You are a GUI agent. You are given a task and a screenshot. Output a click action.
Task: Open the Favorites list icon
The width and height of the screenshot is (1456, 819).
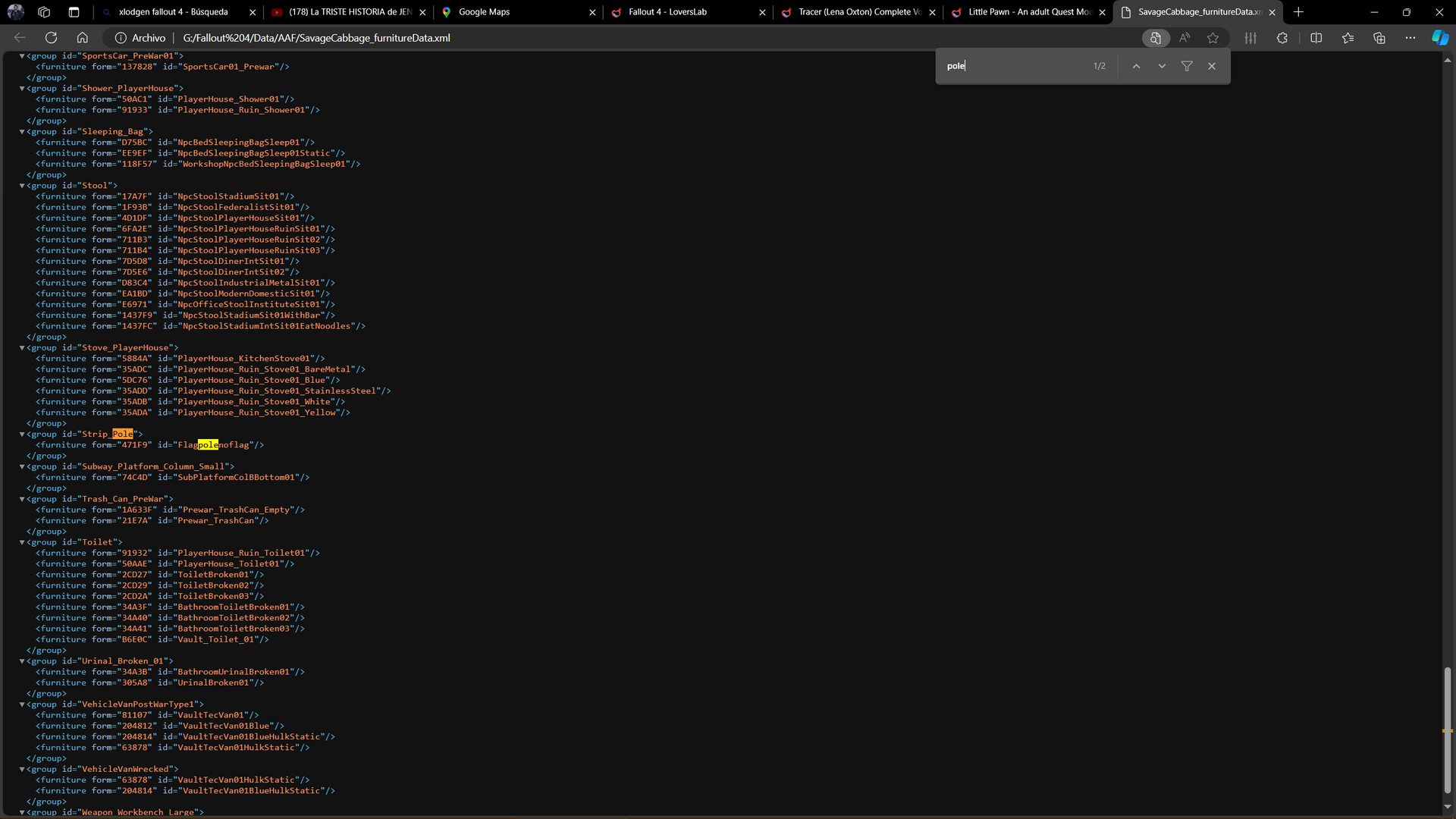(1348, 38)
